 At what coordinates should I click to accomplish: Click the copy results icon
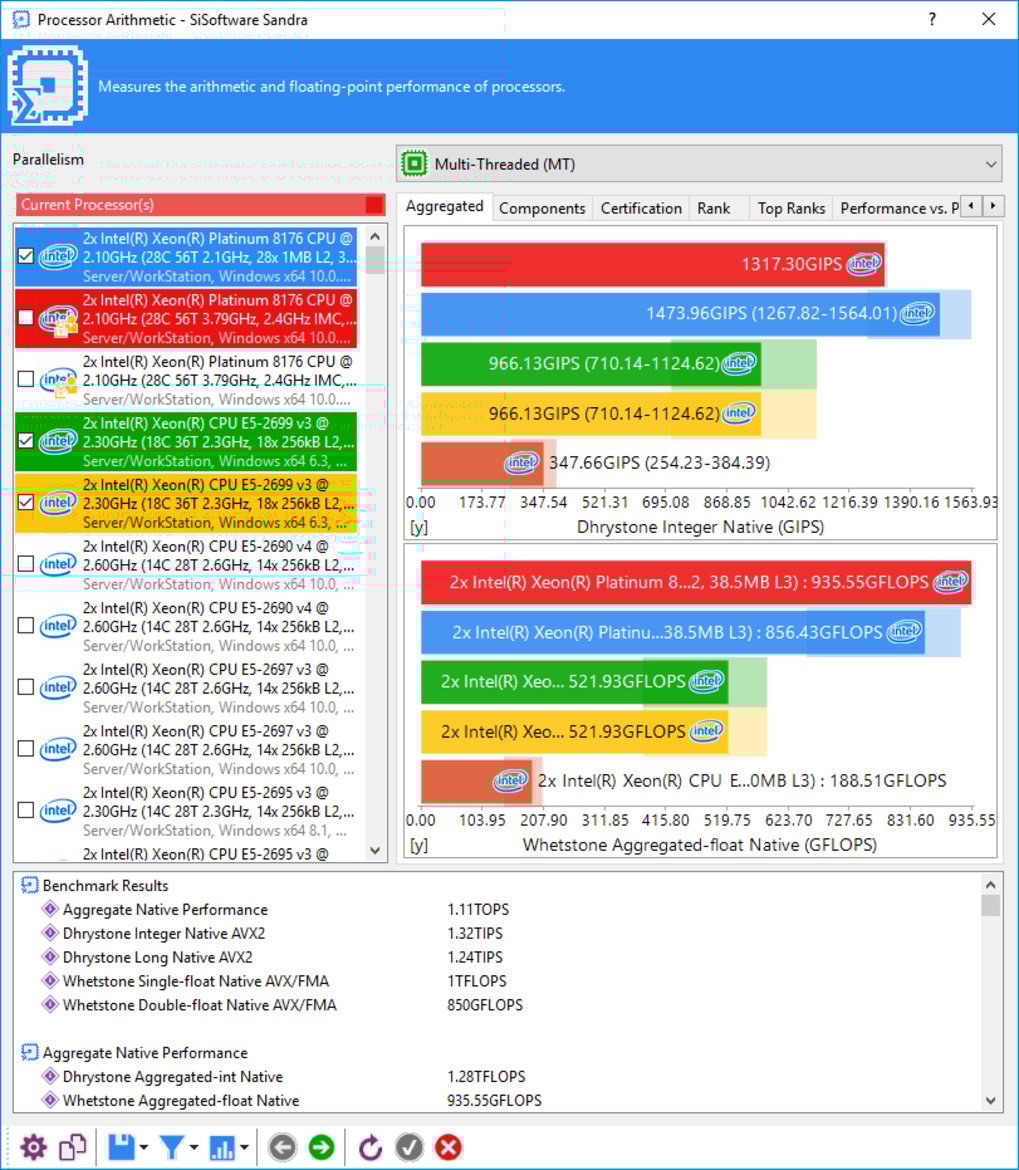pyautogui.click(x=73, y=1147)
